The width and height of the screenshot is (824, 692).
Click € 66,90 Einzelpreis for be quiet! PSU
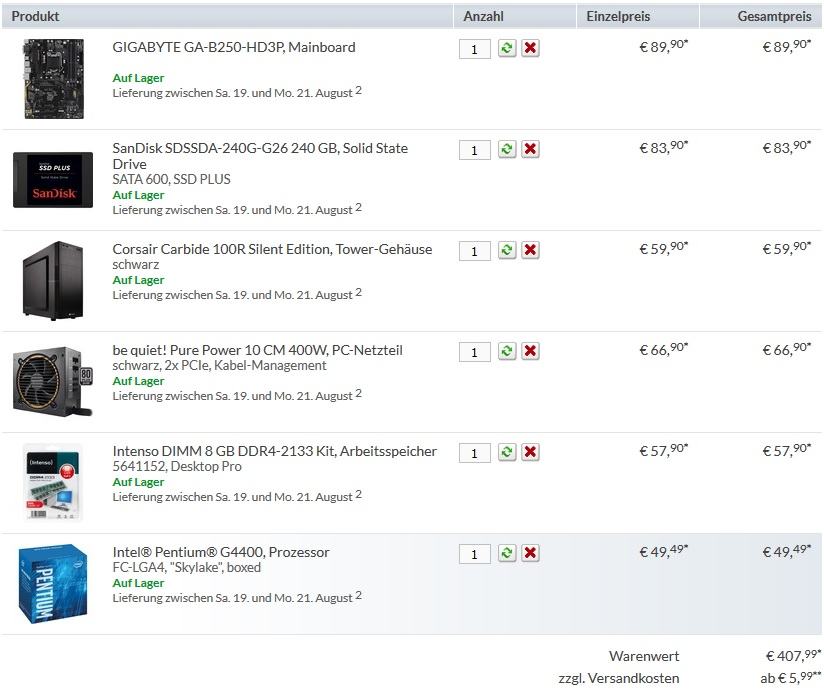pyautogui.click(x=663, y=349)
